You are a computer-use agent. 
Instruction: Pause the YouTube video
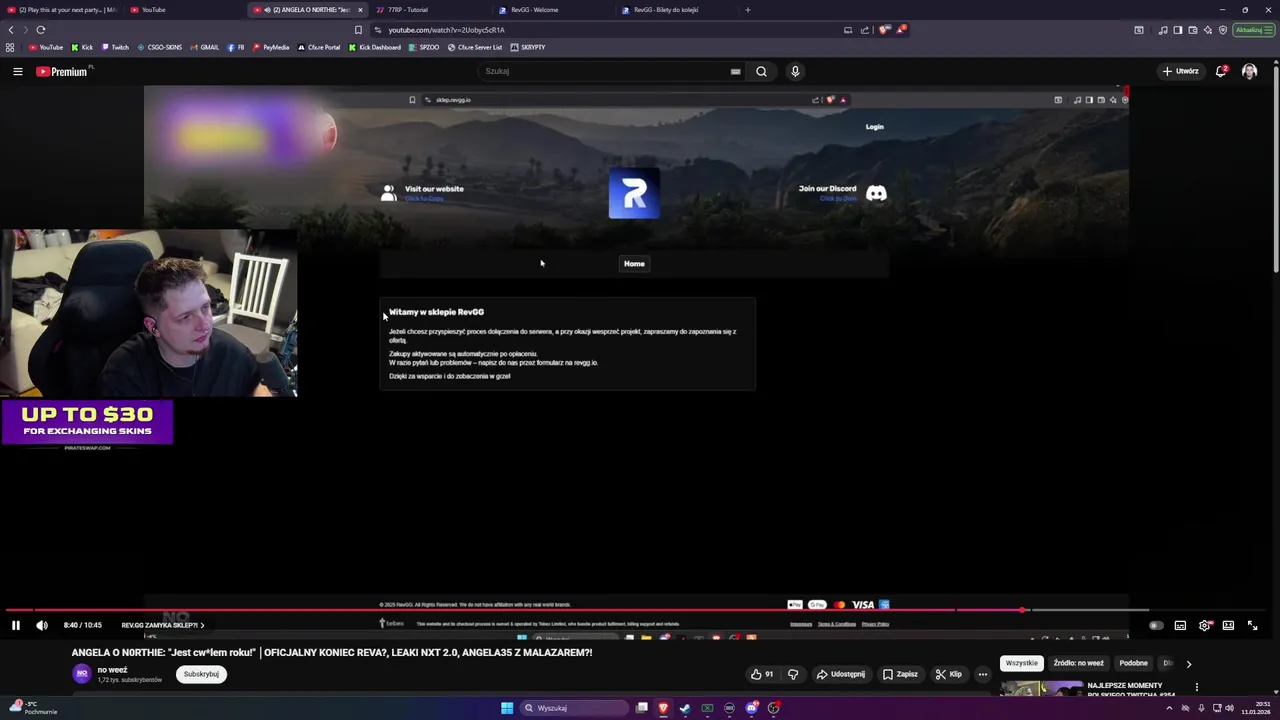(16, 625)
